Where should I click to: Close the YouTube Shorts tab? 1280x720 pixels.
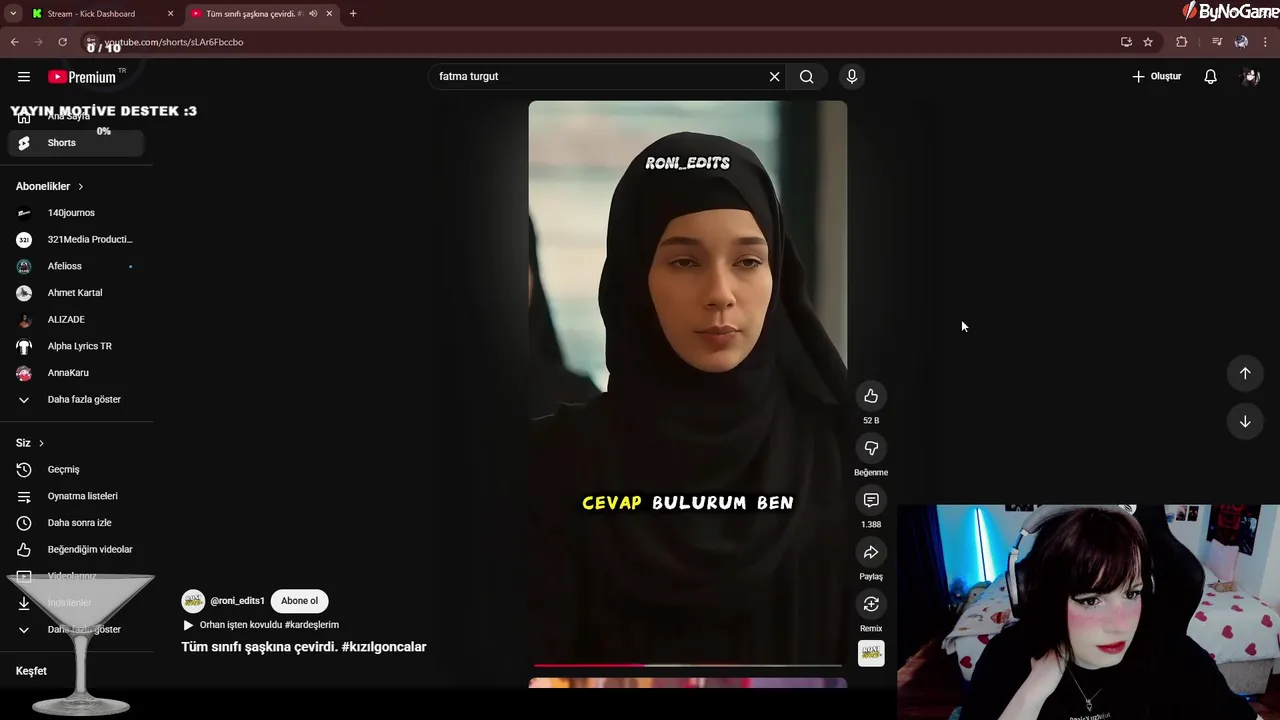click(329, 14)
